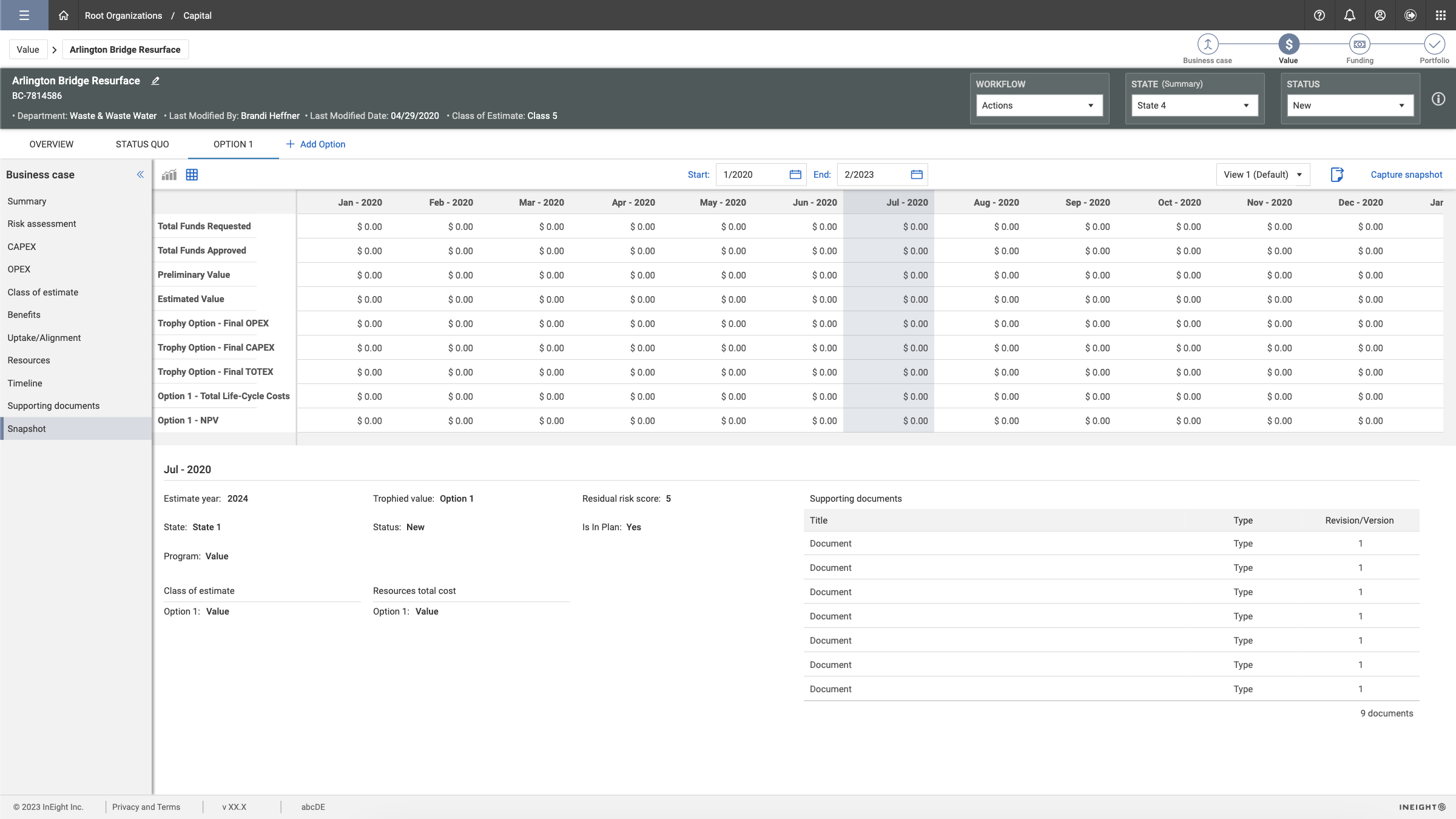Image resolution: width=1456 pixels, height=819 pixels.
Task: Switch to the OVERVIEW tab
Action: (x=52, y=144)
